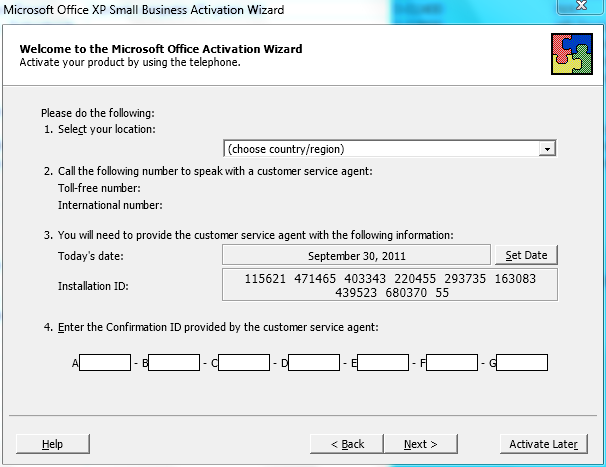Focus Confirmation ID field C
Screen dimensions: 606x467
pos(244,363)
